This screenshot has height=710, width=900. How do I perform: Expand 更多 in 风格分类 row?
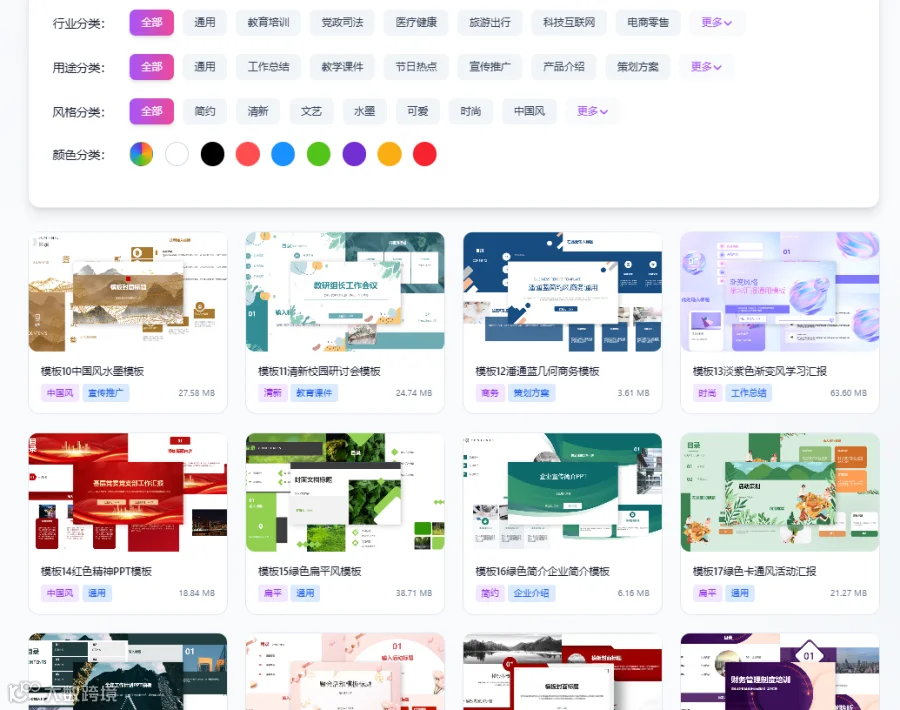(592, 111)
